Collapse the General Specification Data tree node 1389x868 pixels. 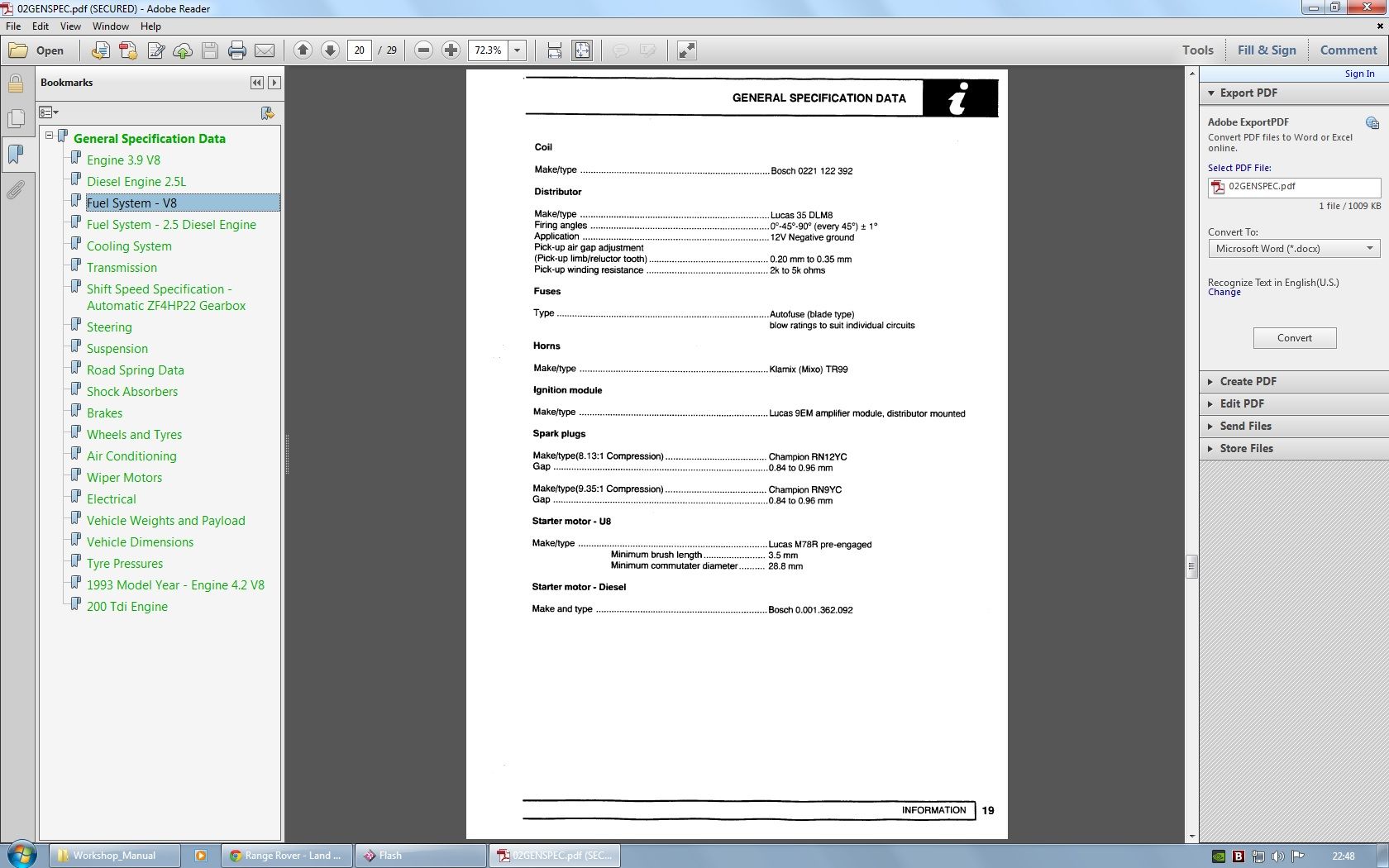tap(49, 135)
